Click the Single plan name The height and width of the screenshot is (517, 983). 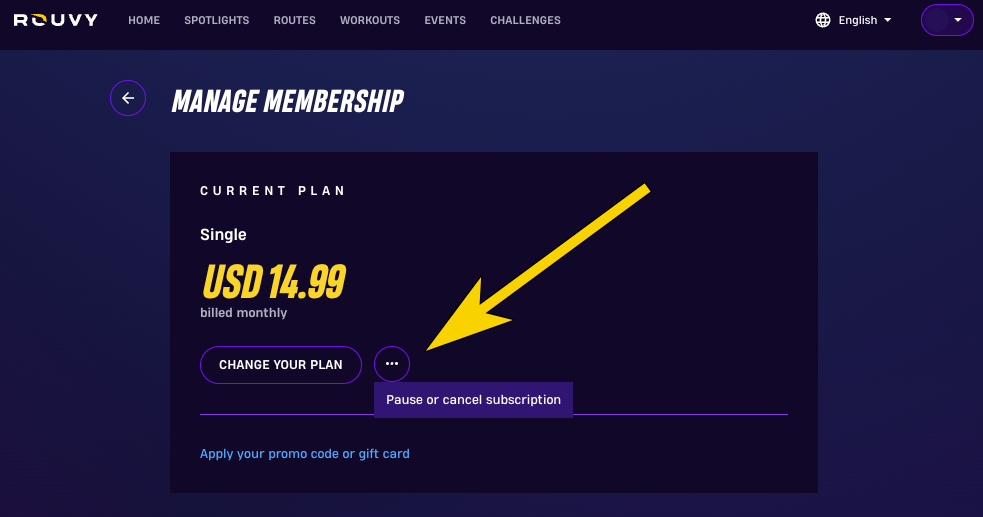(223, 235)
